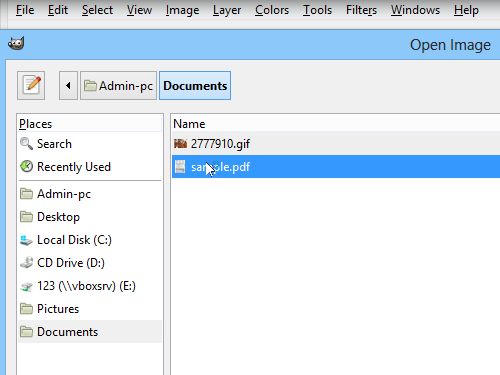Click the Search magnifier icon in Places
Viewport: 500px width, 375px height.
click(x=26, y=144)
